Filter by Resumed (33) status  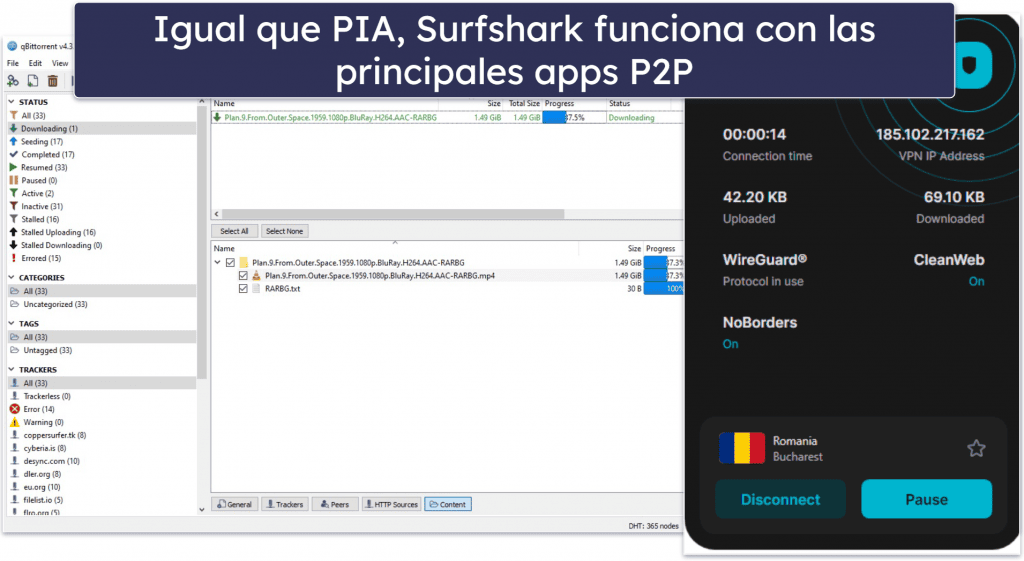click(44, 168)
